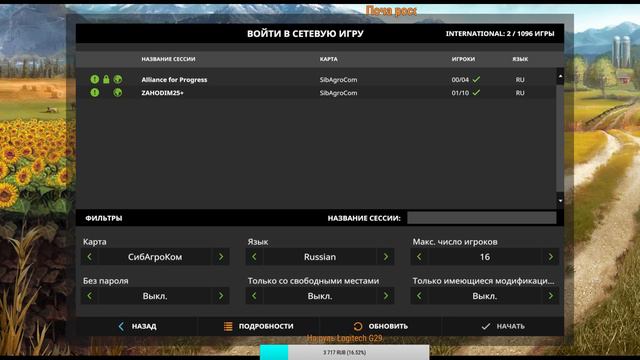Click the globe icon on Alliance for Progress
The height and width of the screenshot is (360, 640).
[x=118, y=79]
